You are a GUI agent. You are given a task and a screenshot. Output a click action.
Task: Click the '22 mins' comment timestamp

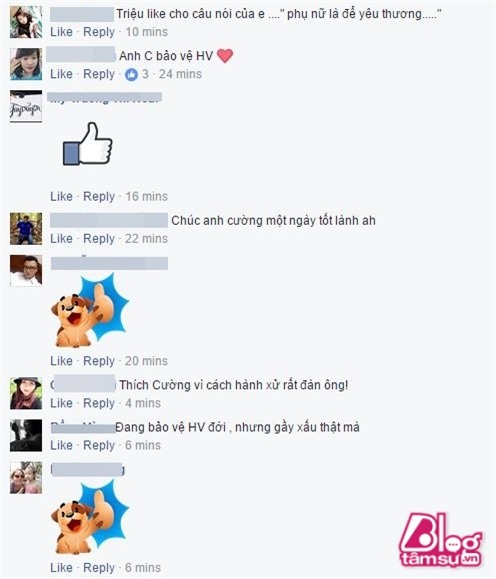[x=146, y=239]
